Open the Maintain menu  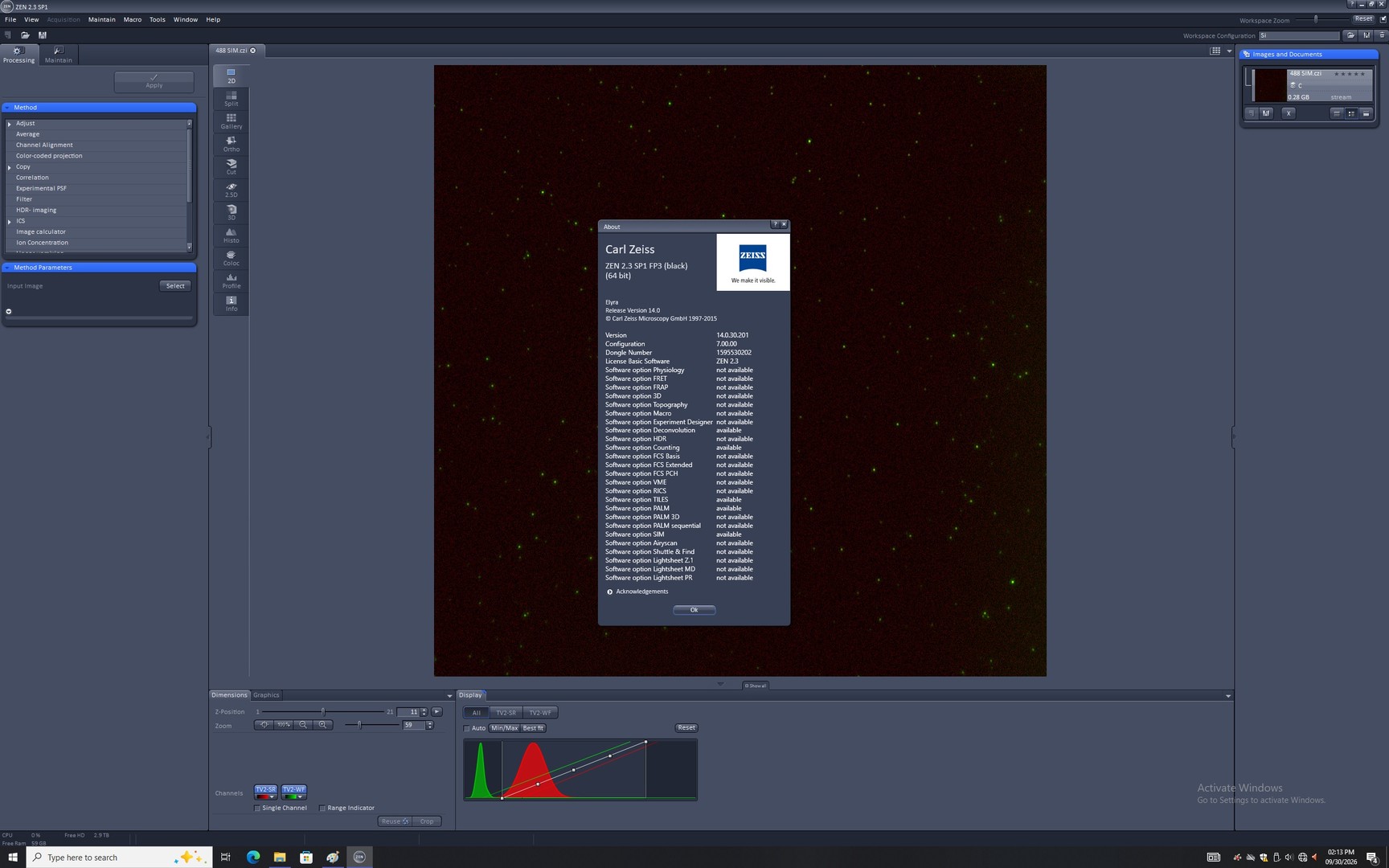point(101,19)
